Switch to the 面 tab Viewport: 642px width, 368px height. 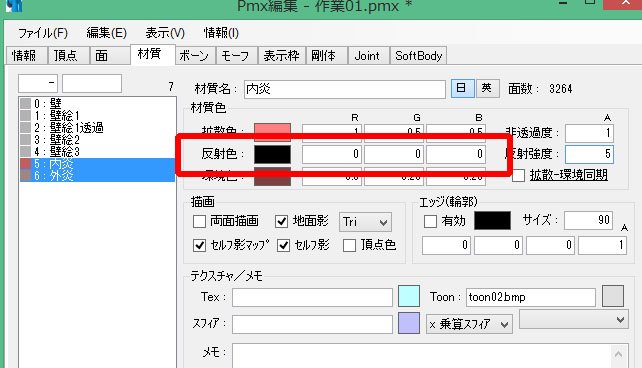110,56
